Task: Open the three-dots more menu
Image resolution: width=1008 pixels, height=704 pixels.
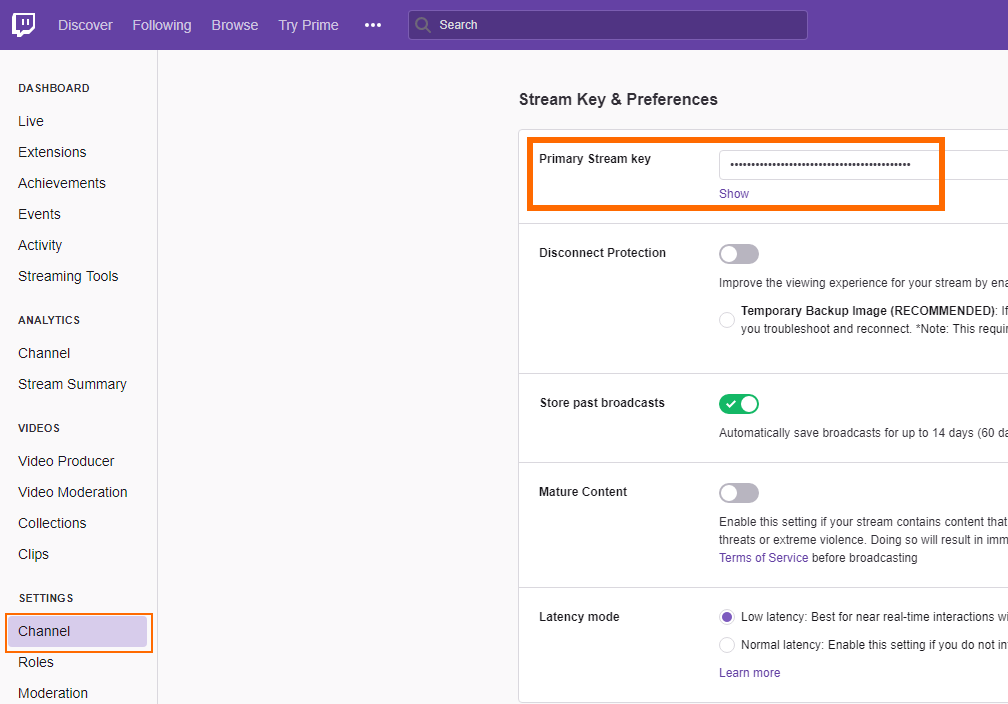Action: pyautogui.click(x=373, y=25)
